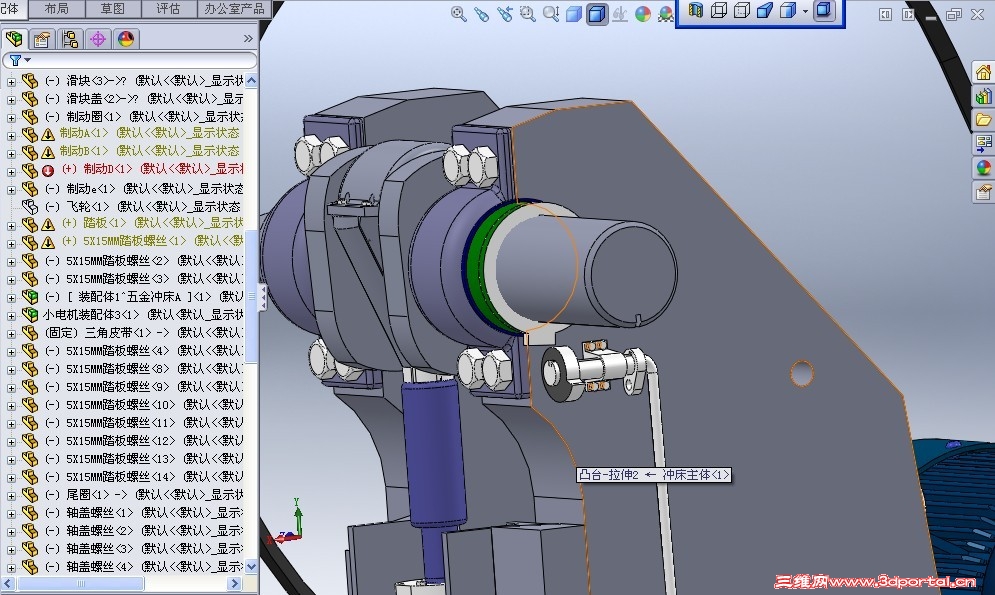Select the Wireframe display style icon
The image size is (995, 595).
pos(717,14)
